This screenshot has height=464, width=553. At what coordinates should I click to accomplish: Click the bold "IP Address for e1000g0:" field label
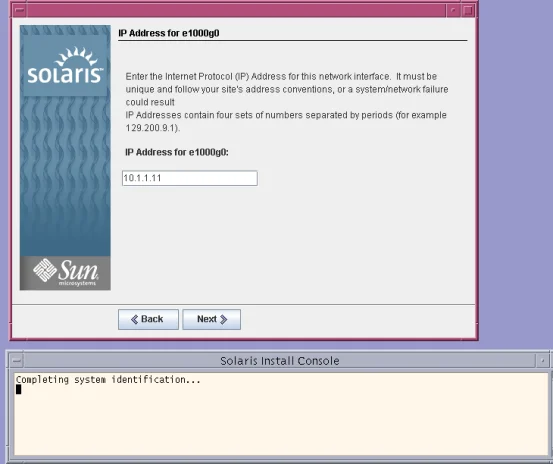[x=177, y=152]
